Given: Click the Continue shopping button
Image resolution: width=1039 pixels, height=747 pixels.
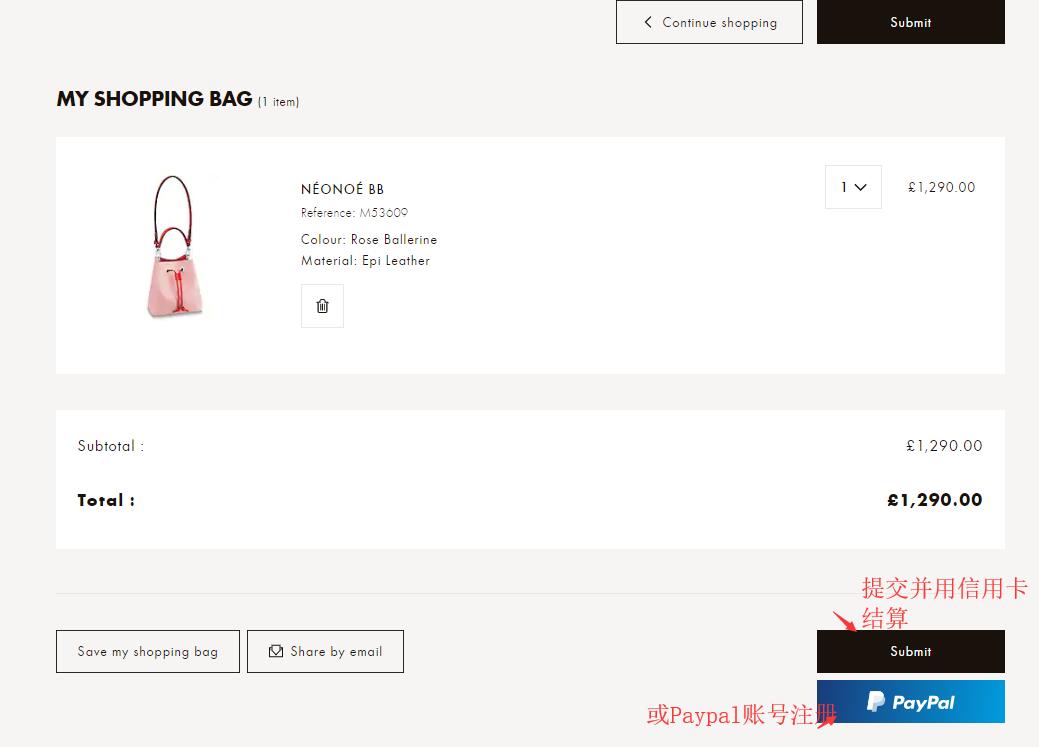Looking at the screenshot, I should click(x=709, y=22).
